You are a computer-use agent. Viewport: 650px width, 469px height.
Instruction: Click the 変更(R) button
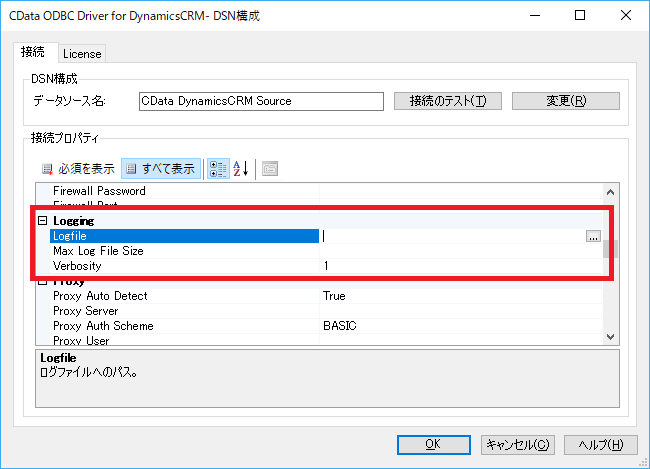pyautogui.click(x=566, y=101)
